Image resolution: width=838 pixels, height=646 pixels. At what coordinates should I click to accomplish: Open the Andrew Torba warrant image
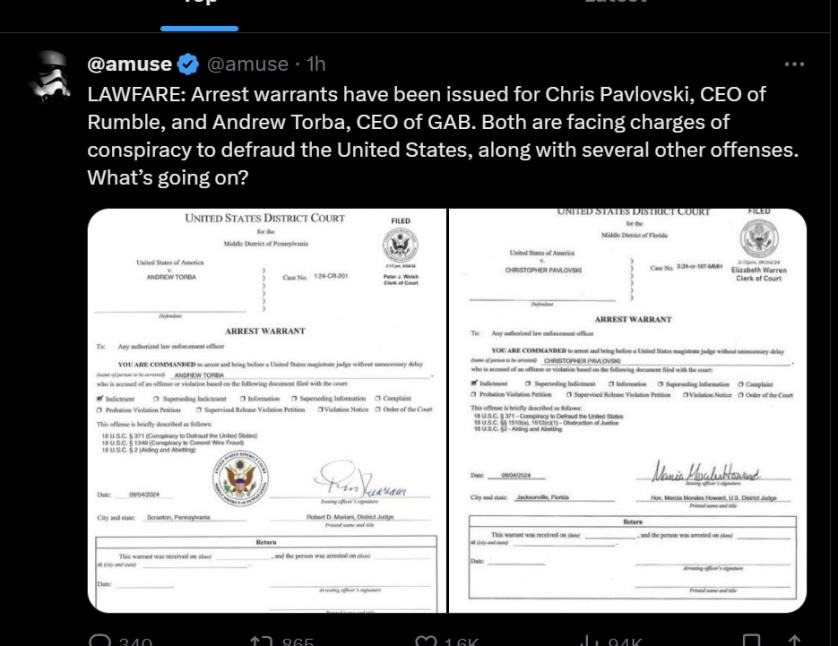click(x=267, y=410)
